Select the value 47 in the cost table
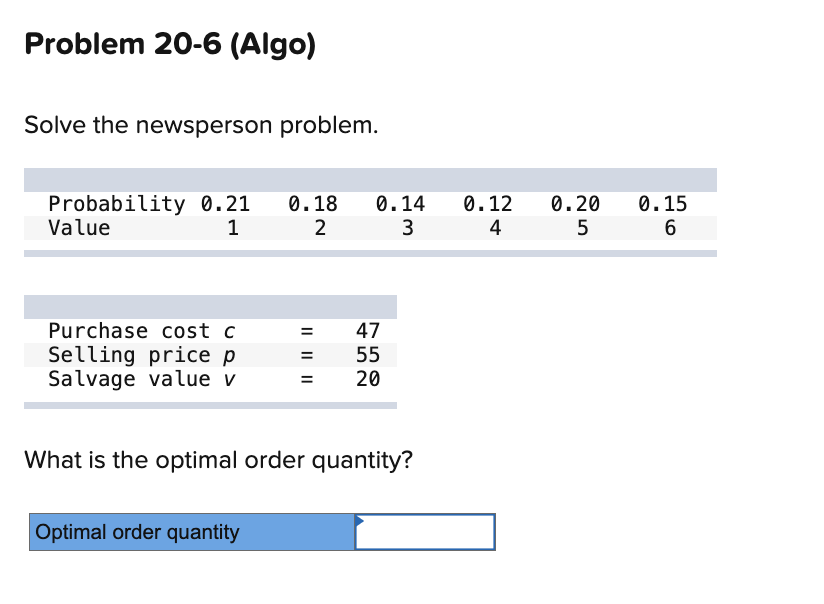The height and width of the screenshot is (604, 824). point(368,330)
